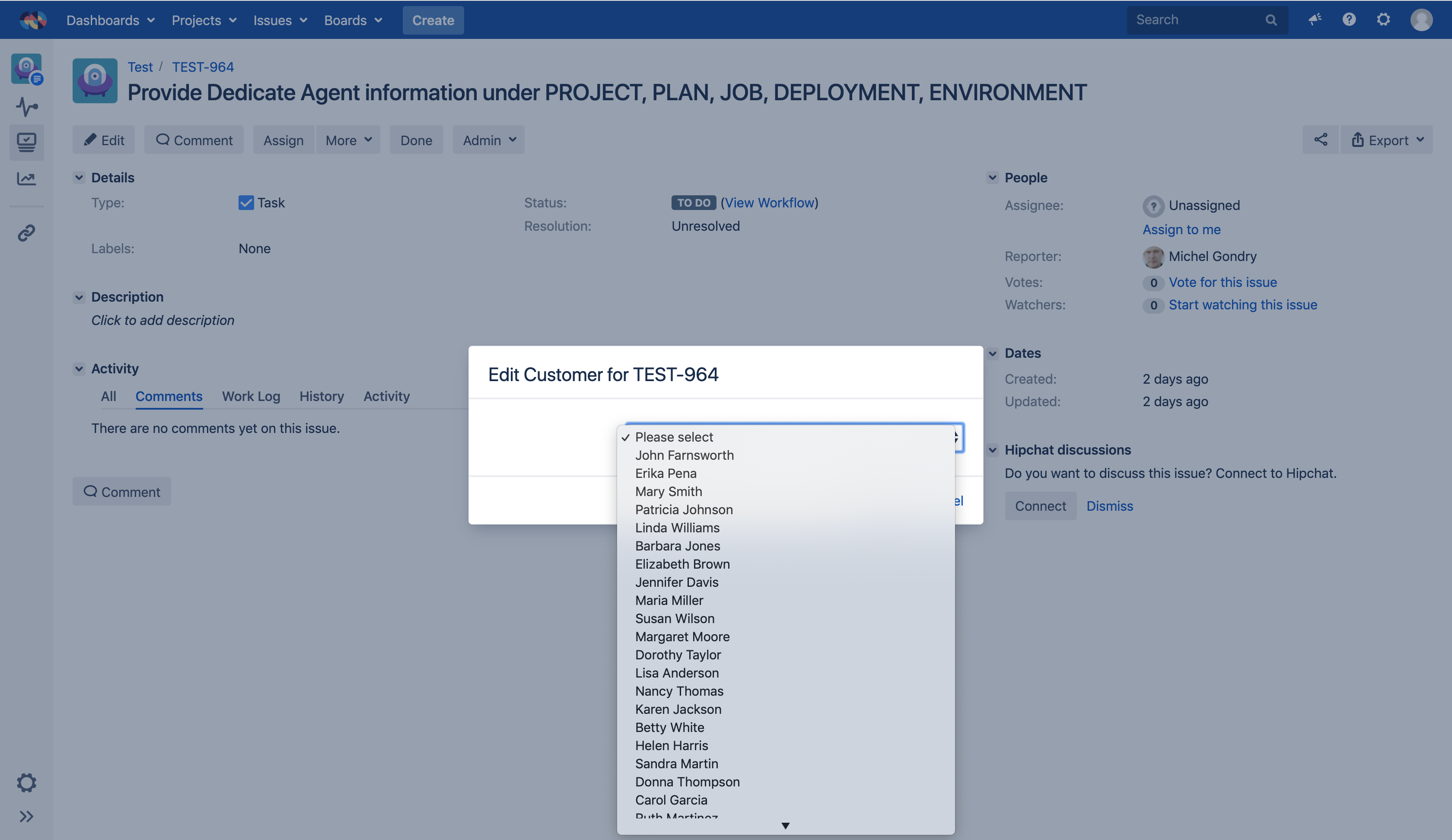Click Assign to me link
The image size is (1452, 840).
[1181, 229]
